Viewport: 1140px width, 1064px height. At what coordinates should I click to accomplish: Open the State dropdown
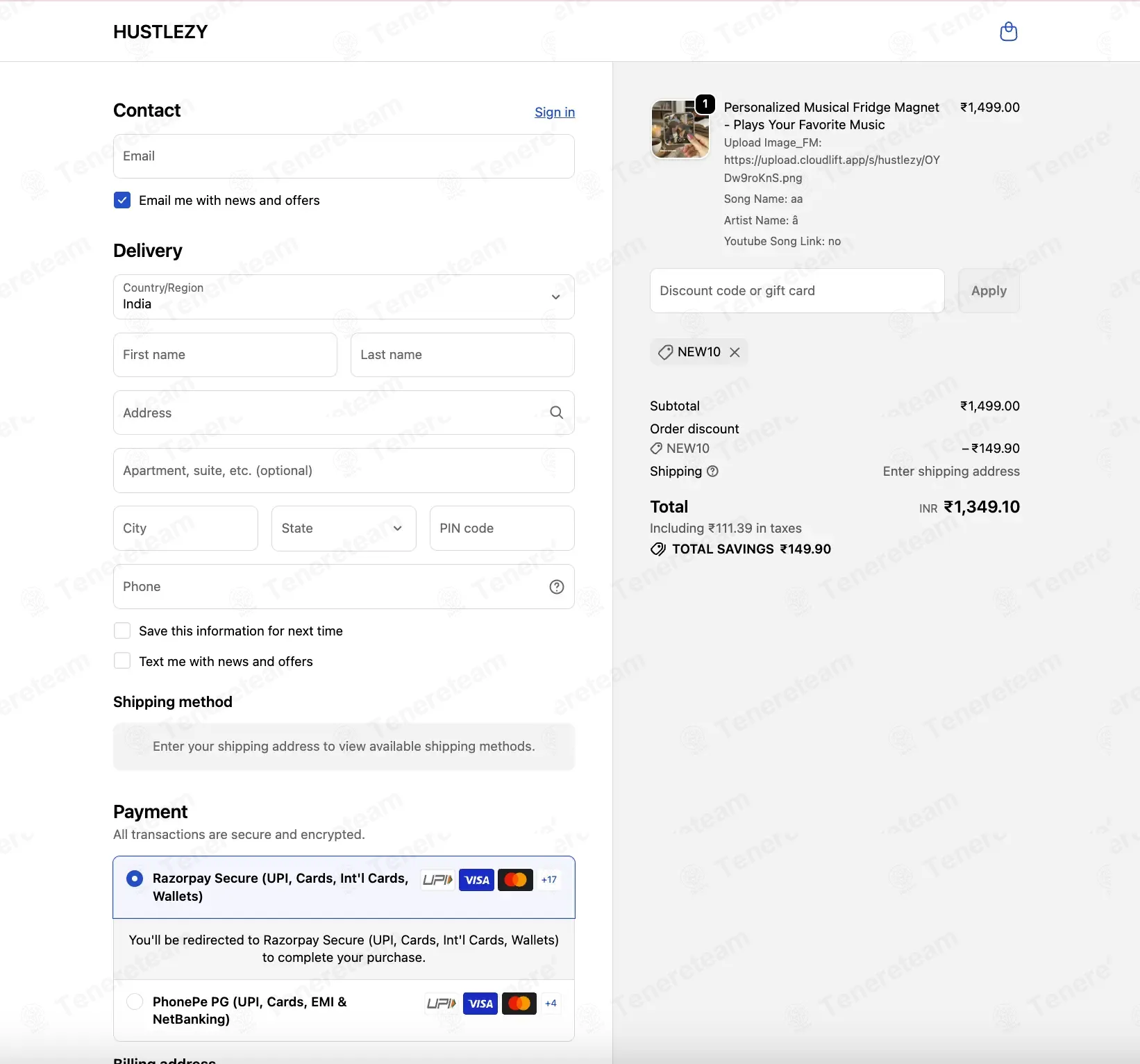[344, 529]
